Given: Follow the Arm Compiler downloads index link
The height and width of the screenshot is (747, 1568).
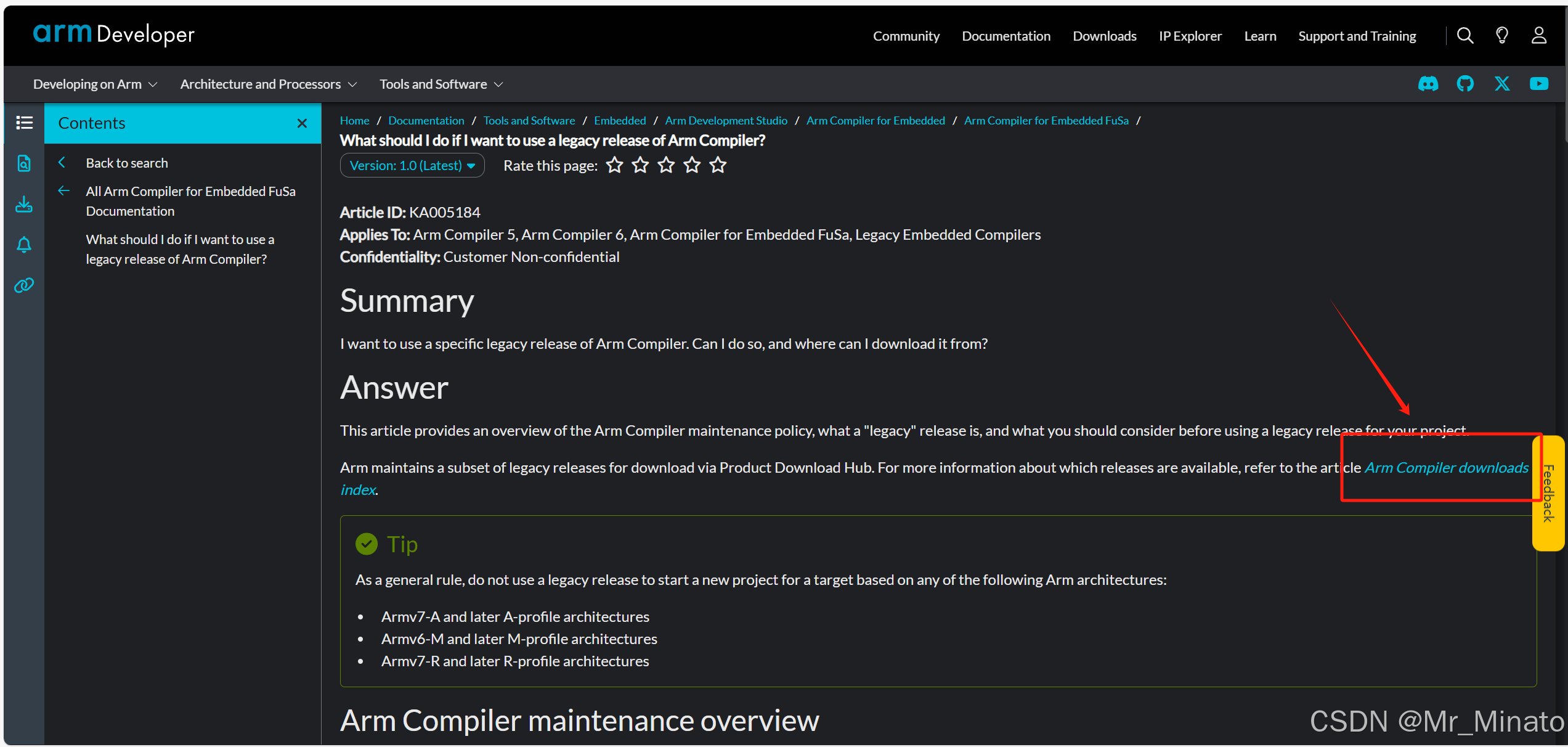Looking at the screenshot, I should (1446, 468).
